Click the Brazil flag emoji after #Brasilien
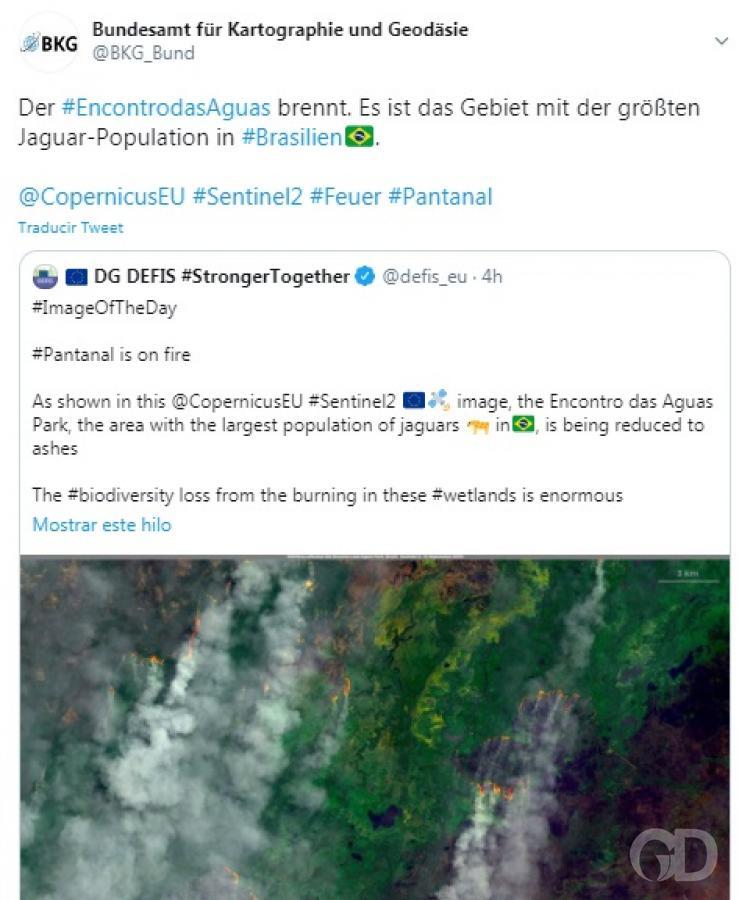 click(359, 137)
